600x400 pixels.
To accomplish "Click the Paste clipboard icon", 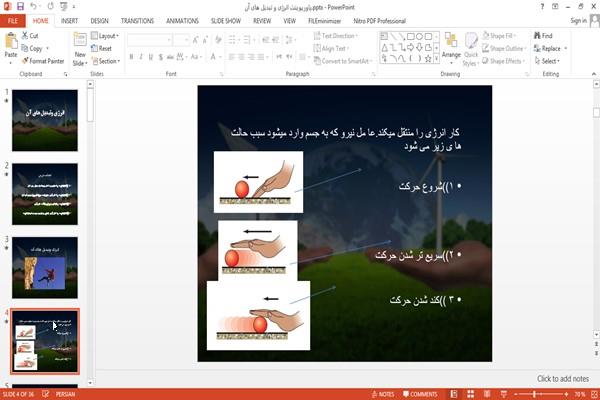I will click(11, 43).
